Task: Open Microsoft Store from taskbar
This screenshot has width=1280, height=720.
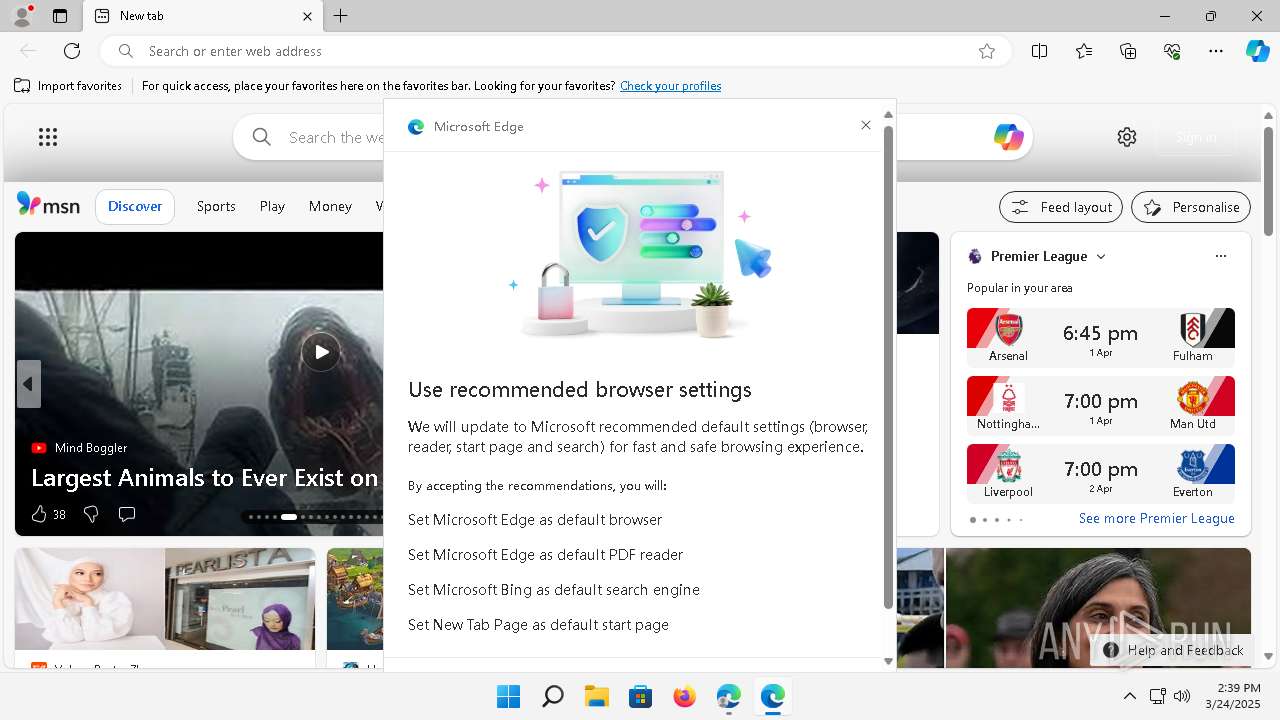Action: point(641,696)
